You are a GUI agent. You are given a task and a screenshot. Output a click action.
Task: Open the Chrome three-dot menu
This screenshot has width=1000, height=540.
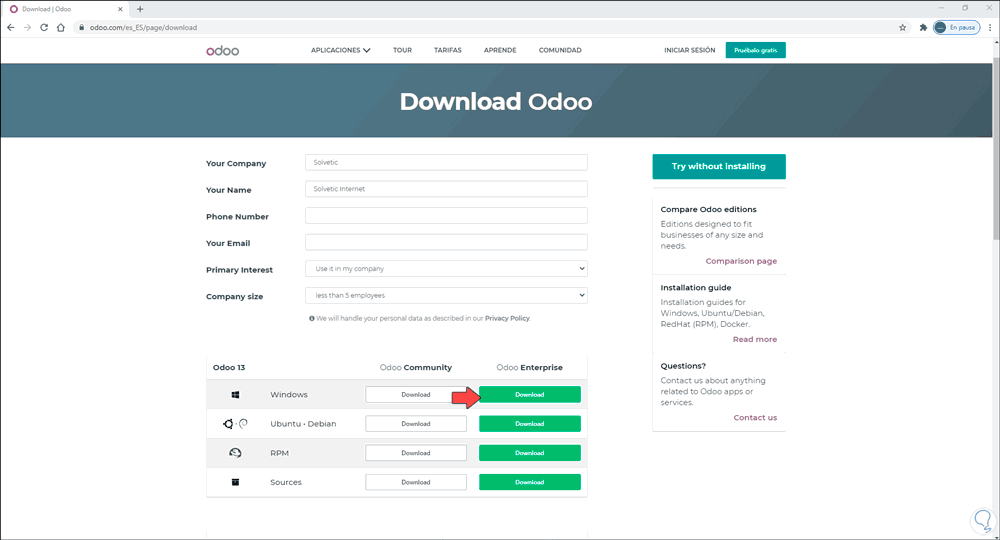click(990, 27)
